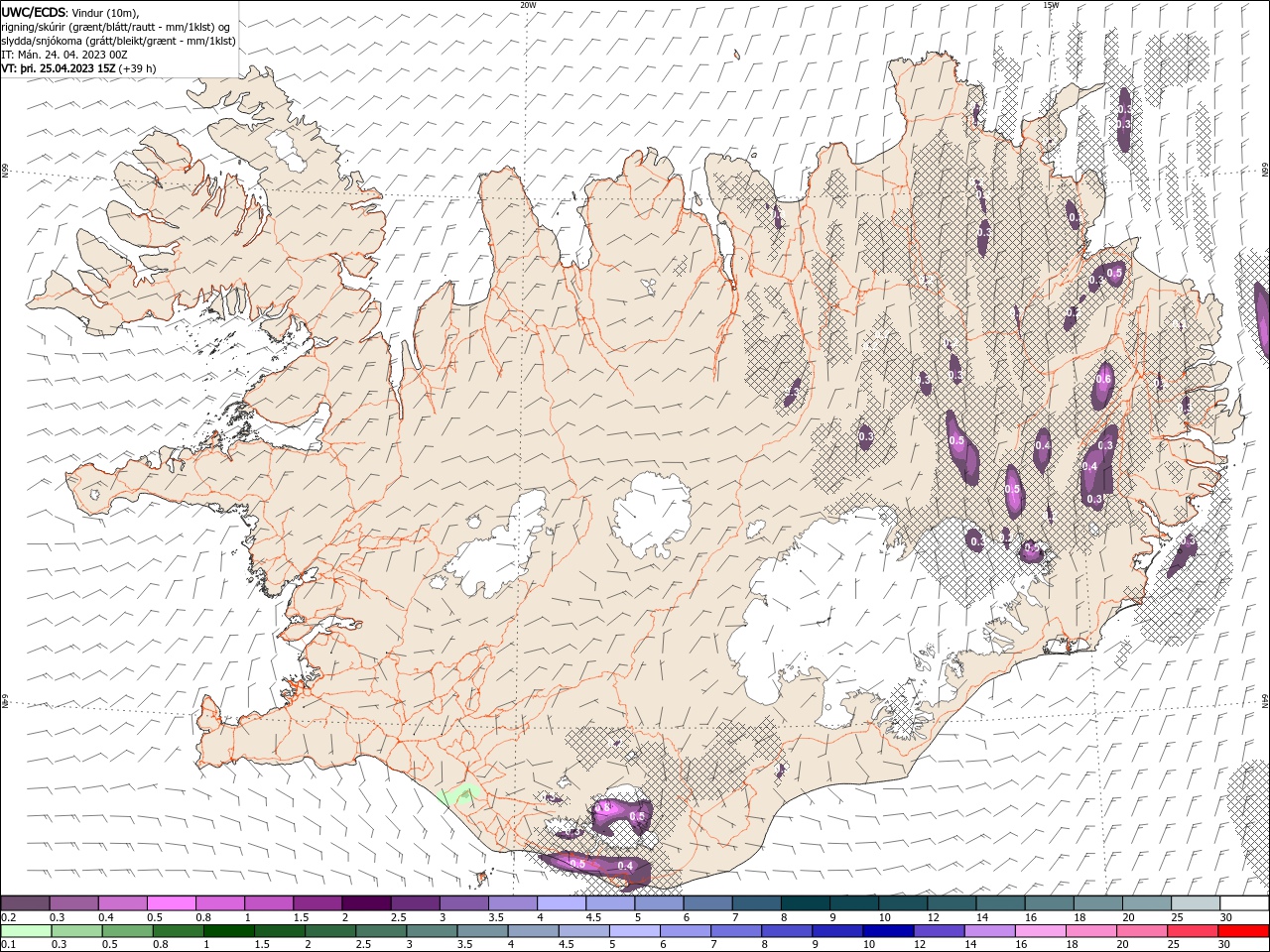Click the bright pink 0.5 swatch in the upper legend
This screenshot has height=952, width=1270.
172,903
